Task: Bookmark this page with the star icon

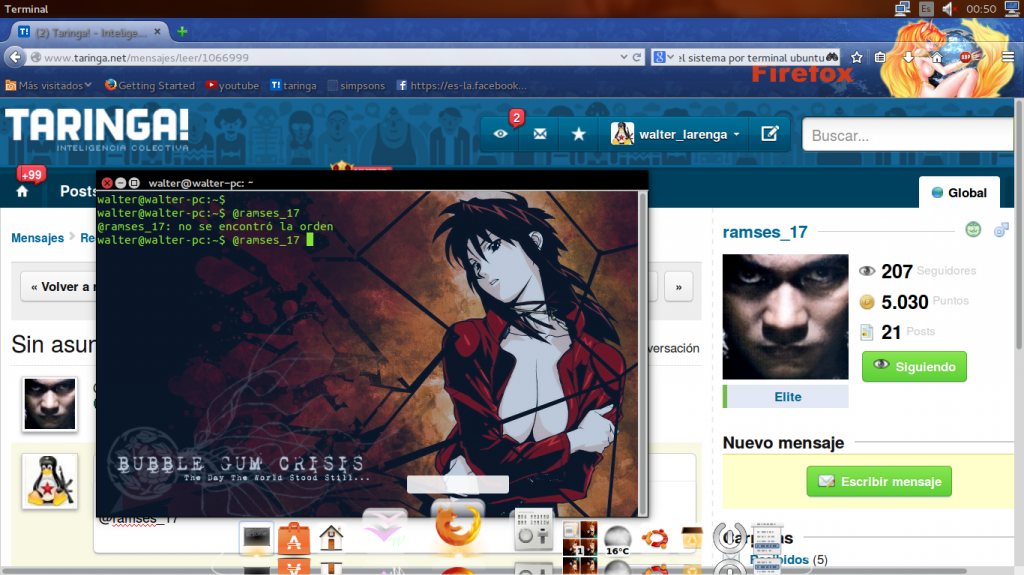Action: (x=857, y=58)
